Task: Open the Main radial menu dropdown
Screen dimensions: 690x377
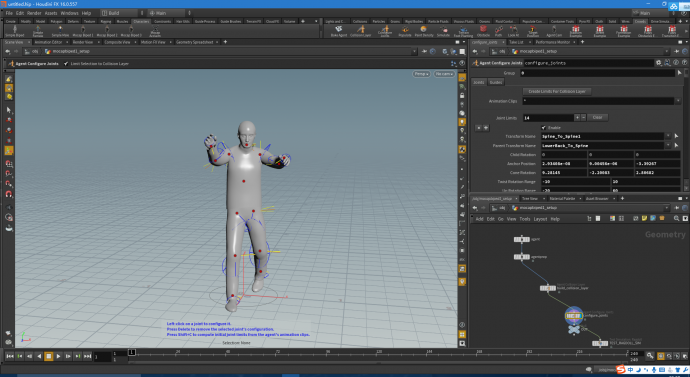Action: [x=169, y=13]
